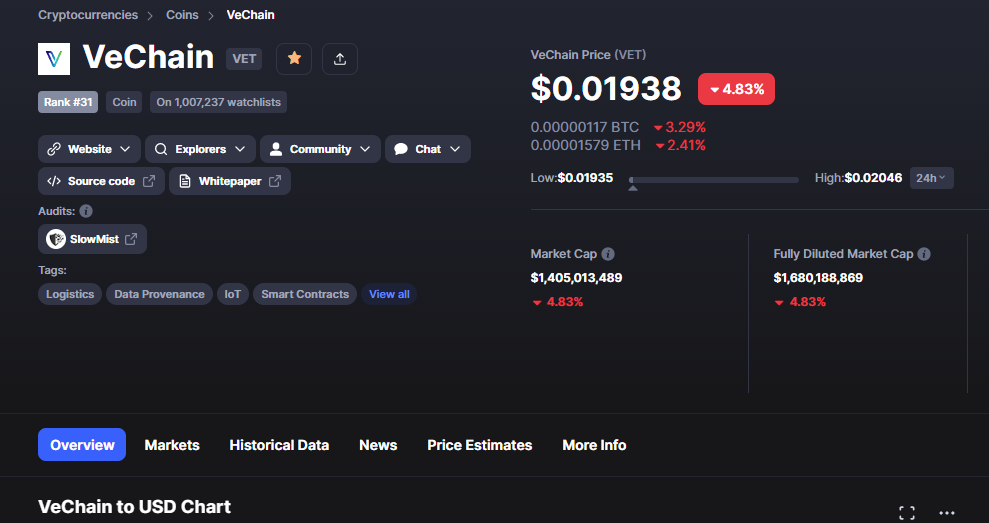Click the Data Provenance tag

point(159,294)
